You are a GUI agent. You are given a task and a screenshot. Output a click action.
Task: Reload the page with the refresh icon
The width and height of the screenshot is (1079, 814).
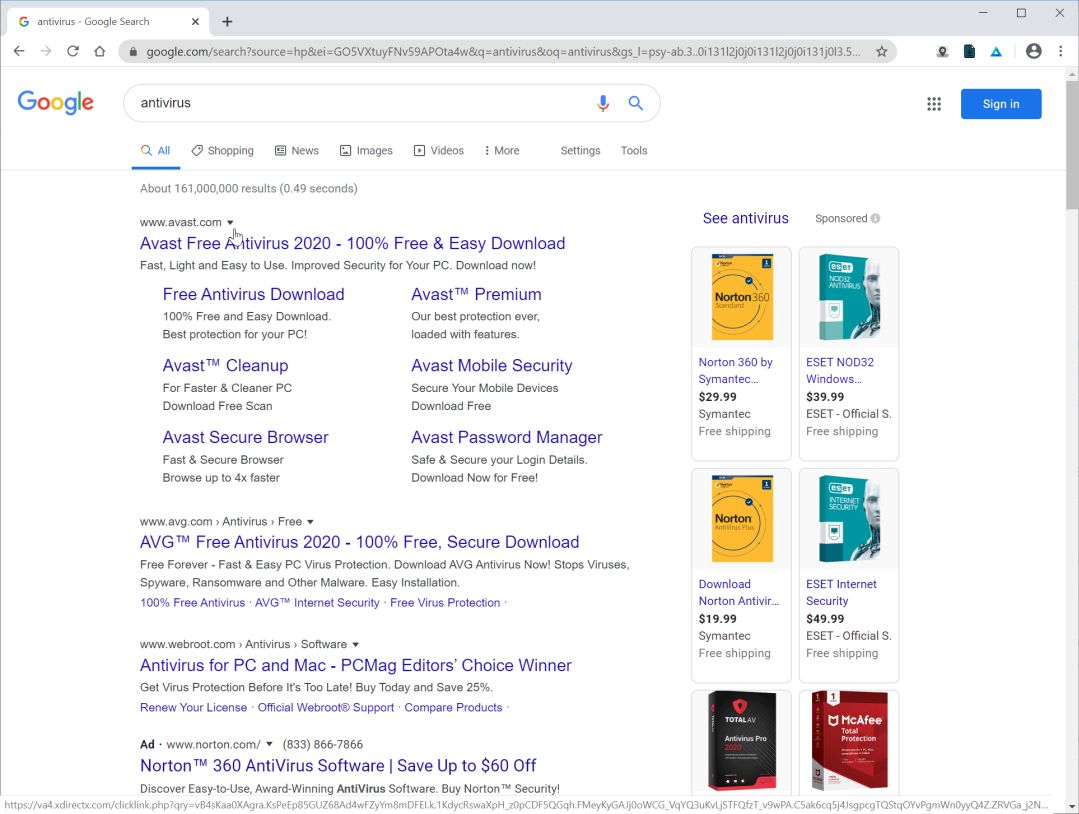72,51
